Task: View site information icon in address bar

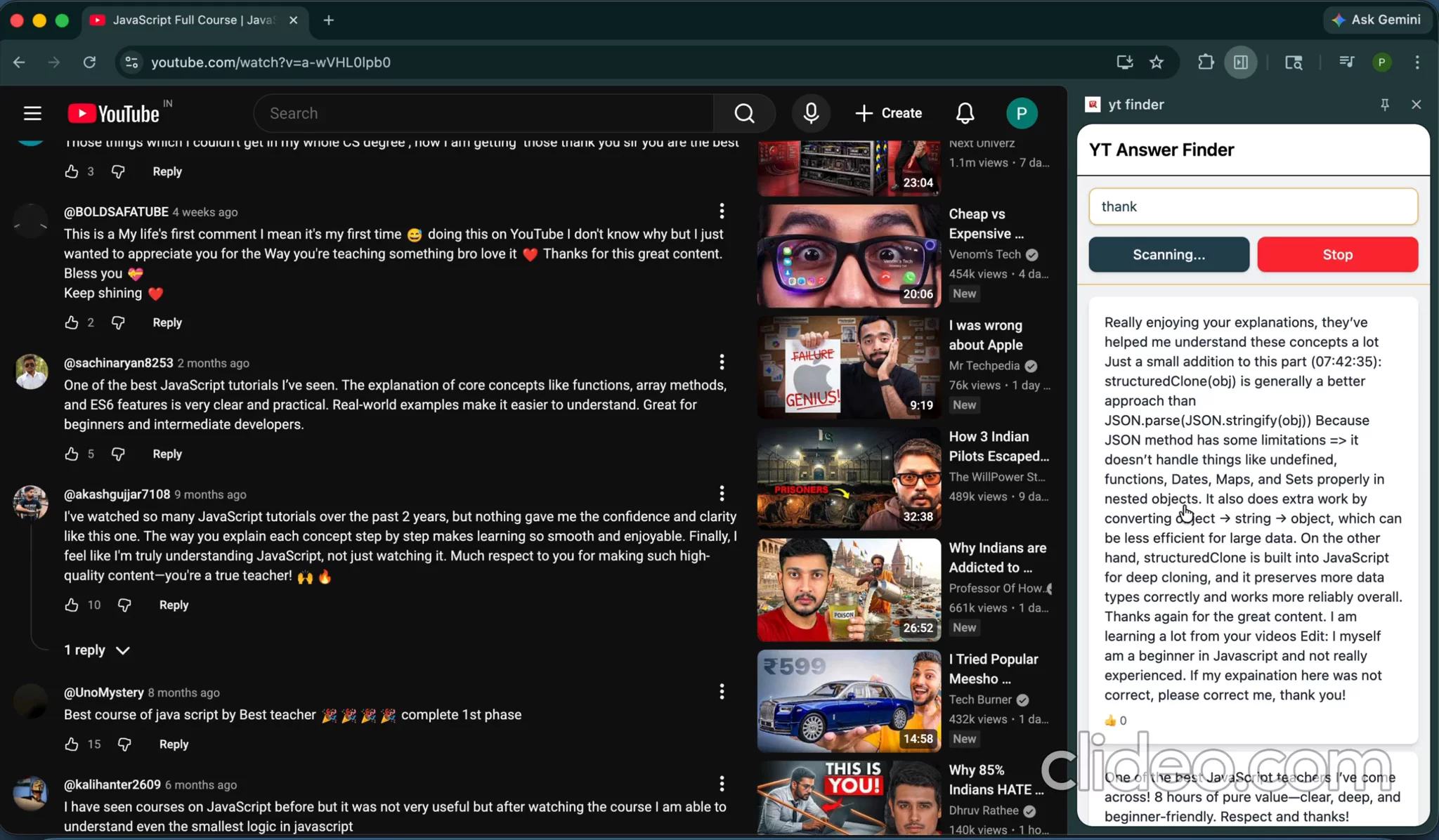Action: [131, 63]
